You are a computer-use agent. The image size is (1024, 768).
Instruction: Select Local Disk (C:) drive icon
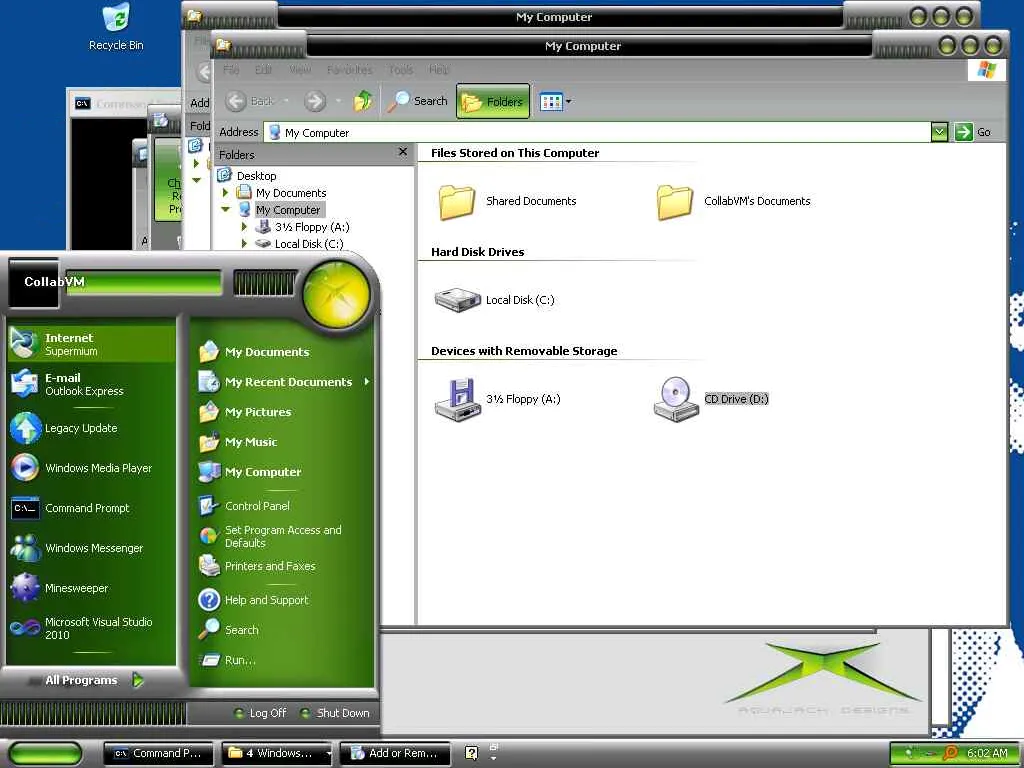point(494,300)
